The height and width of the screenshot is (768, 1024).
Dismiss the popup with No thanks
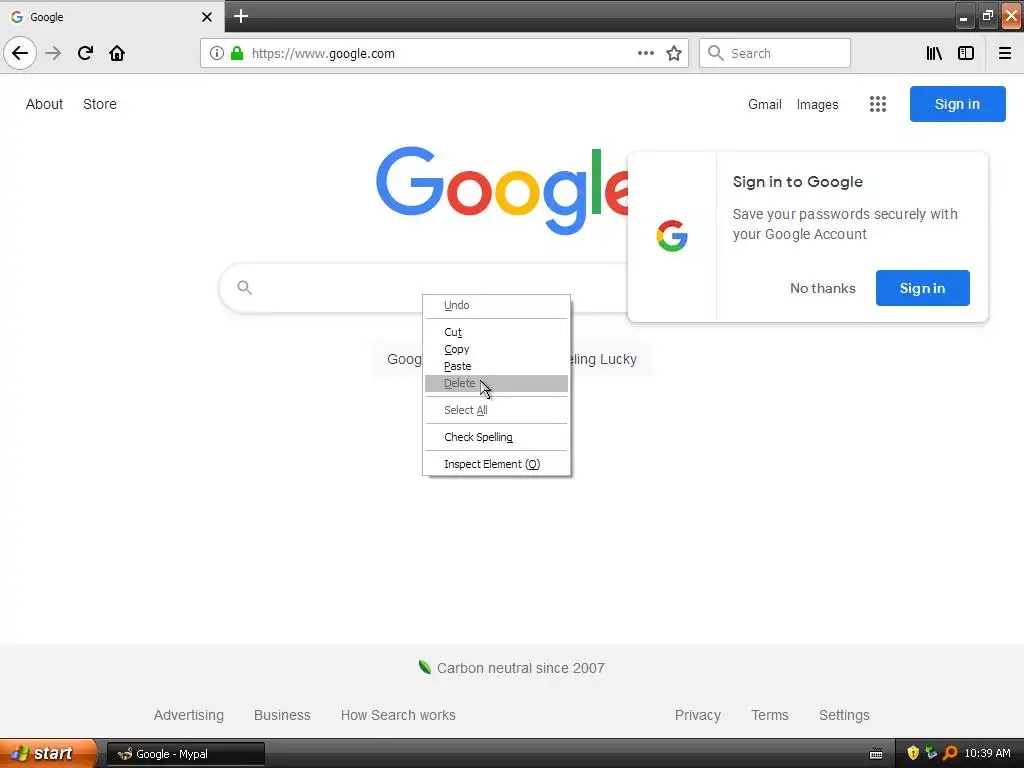coord(822,288)
